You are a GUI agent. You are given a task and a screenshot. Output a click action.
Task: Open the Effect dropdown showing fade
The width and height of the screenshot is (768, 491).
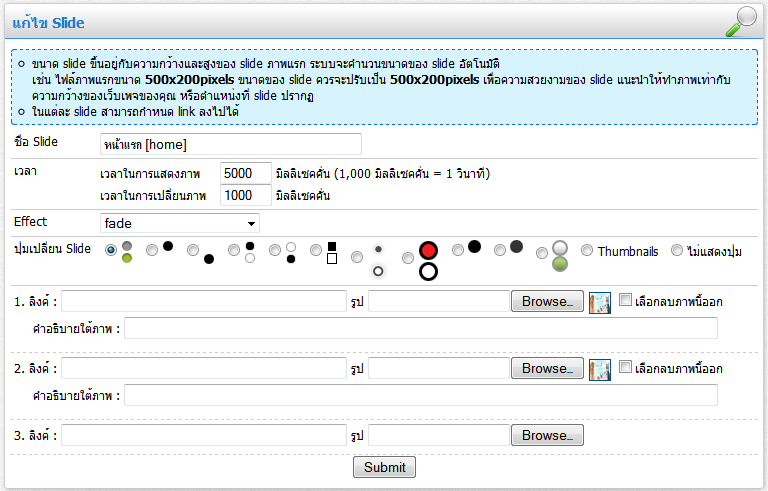point(180,223)
